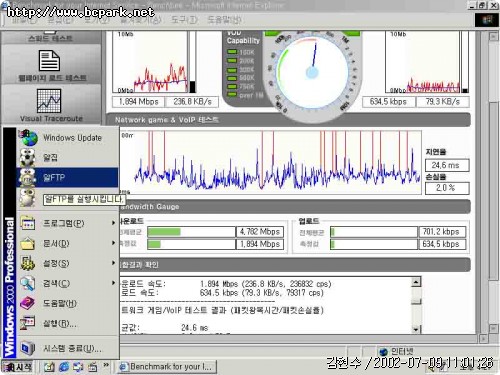Launch 알FTP from the Start menu
This screenshot has width=500, height=375.
pyautogui.click(x=68, y=177)
